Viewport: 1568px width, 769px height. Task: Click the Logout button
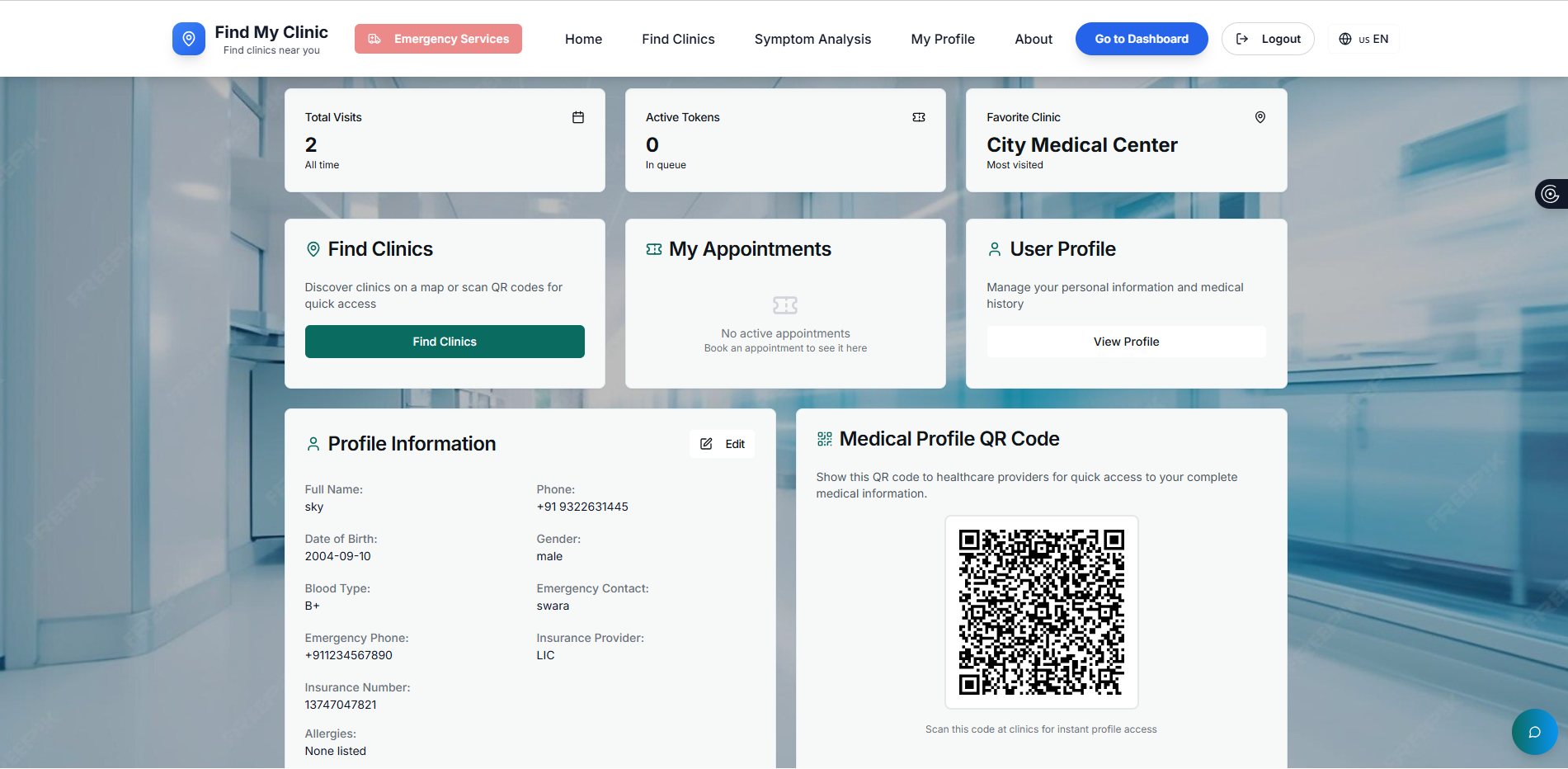tap(1268, 39)
